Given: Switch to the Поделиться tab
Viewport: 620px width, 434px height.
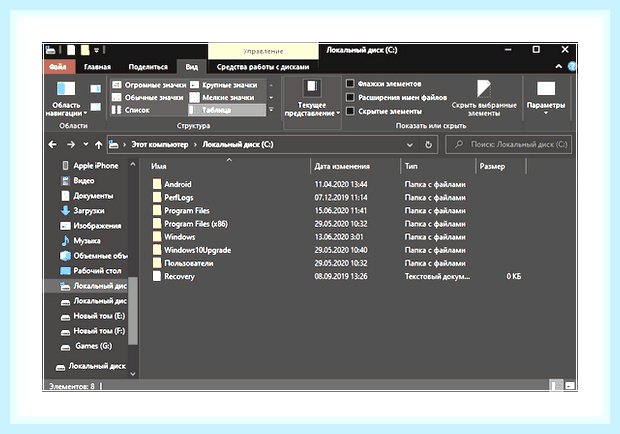Looking at the screenshot, I should [x=148, y=67].
